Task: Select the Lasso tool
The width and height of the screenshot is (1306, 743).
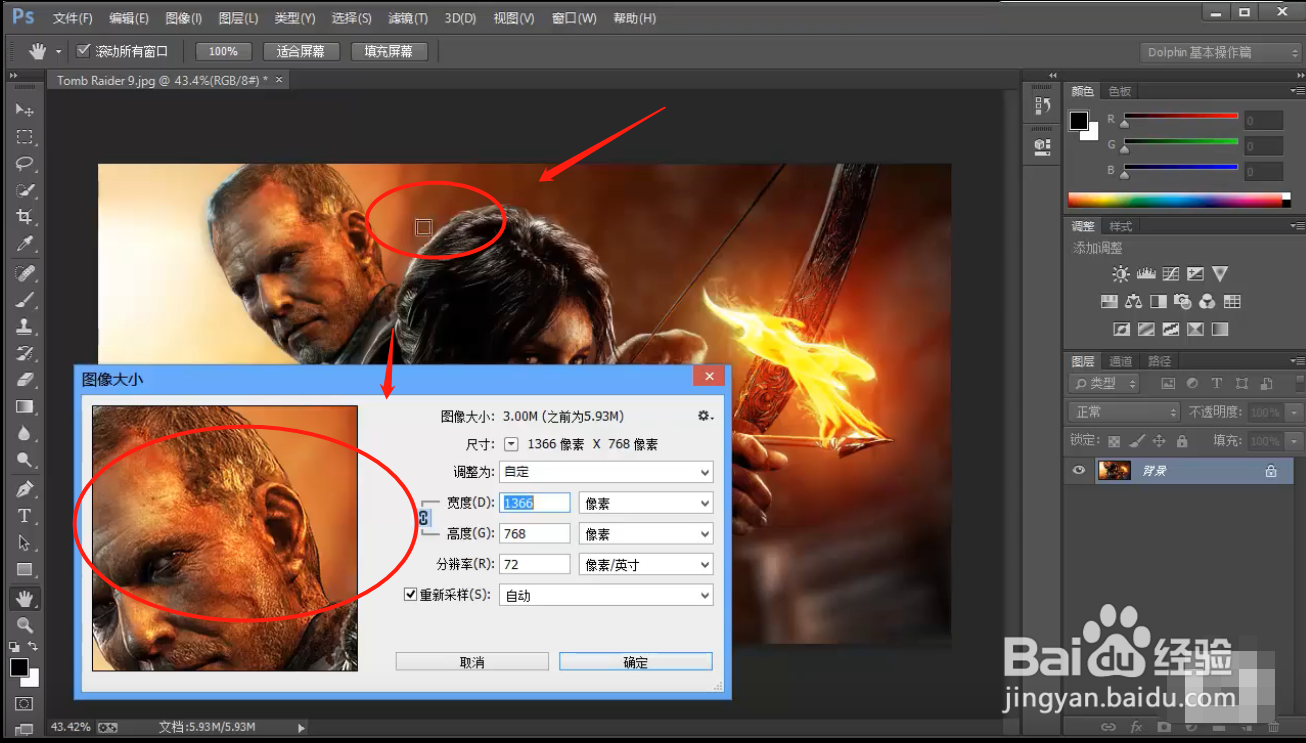Action: pyautogui.click(x=25, y=163)
